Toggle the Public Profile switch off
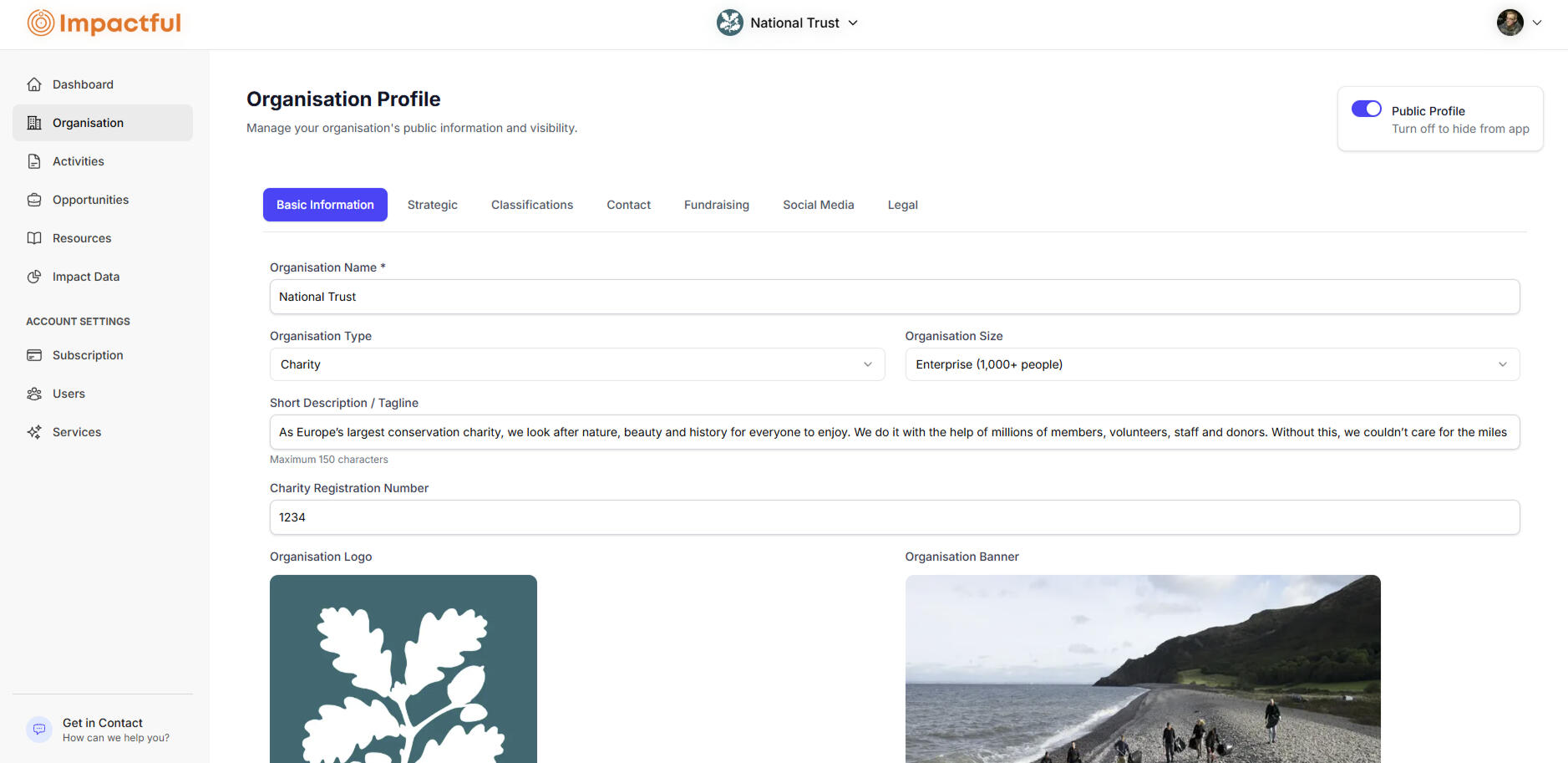Image resolution: width=1568 pixels, height=763 pixels. (x=1366, y=109)
